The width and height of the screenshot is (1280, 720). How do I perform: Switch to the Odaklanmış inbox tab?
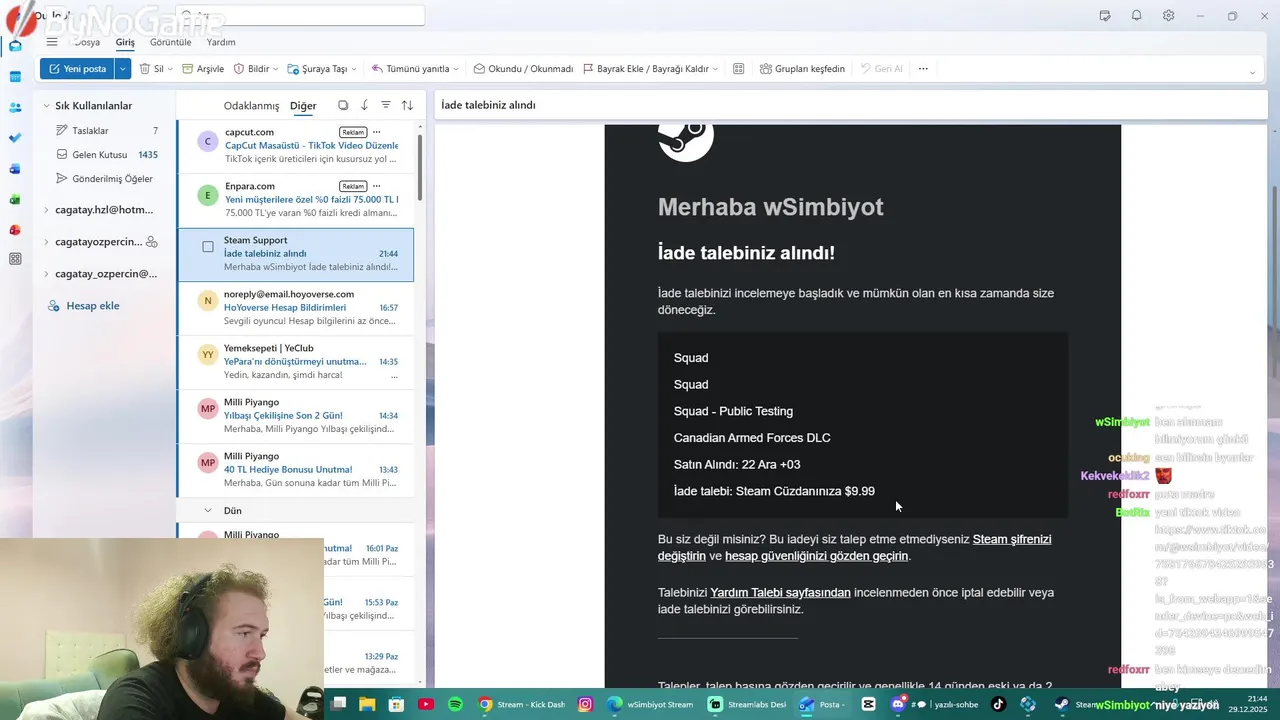251,105
